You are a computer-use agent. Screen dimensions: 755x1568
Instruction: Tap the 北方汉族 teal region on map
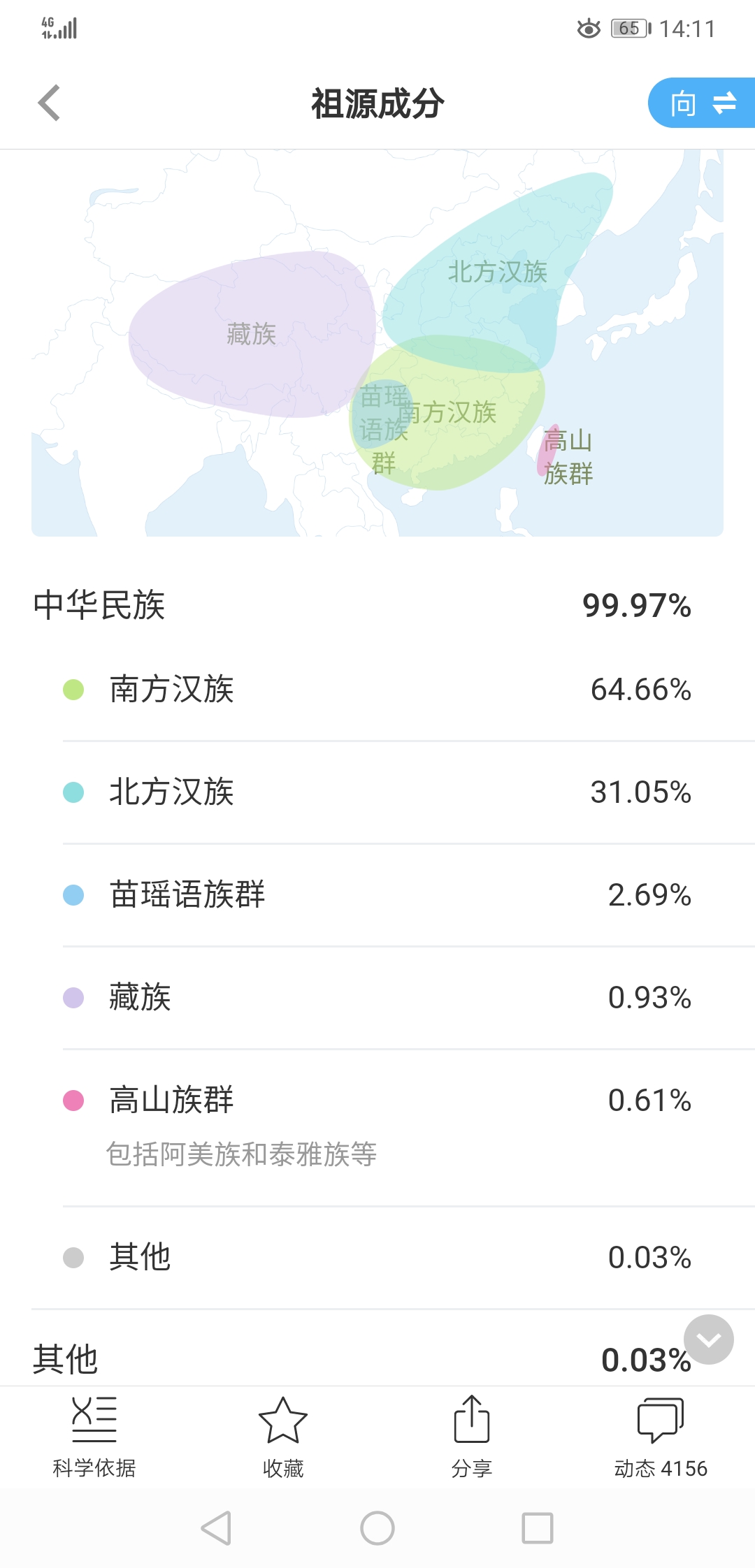point(497,273)
